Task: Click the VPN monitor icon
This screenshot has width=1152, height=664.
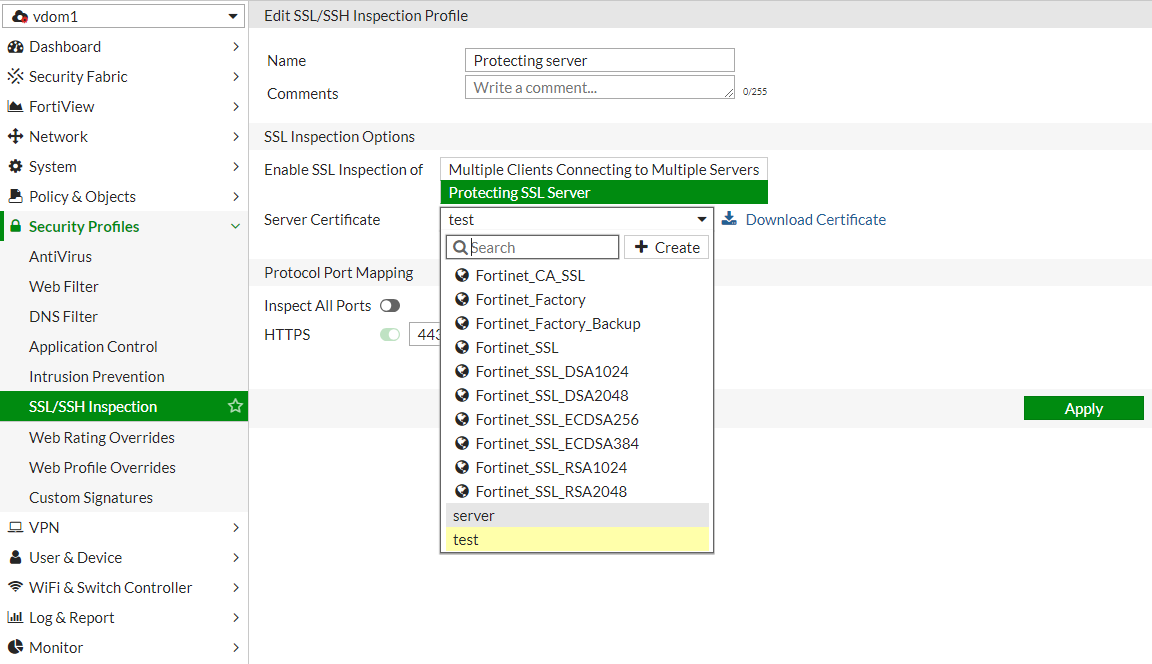Action: tap(15, 527)
